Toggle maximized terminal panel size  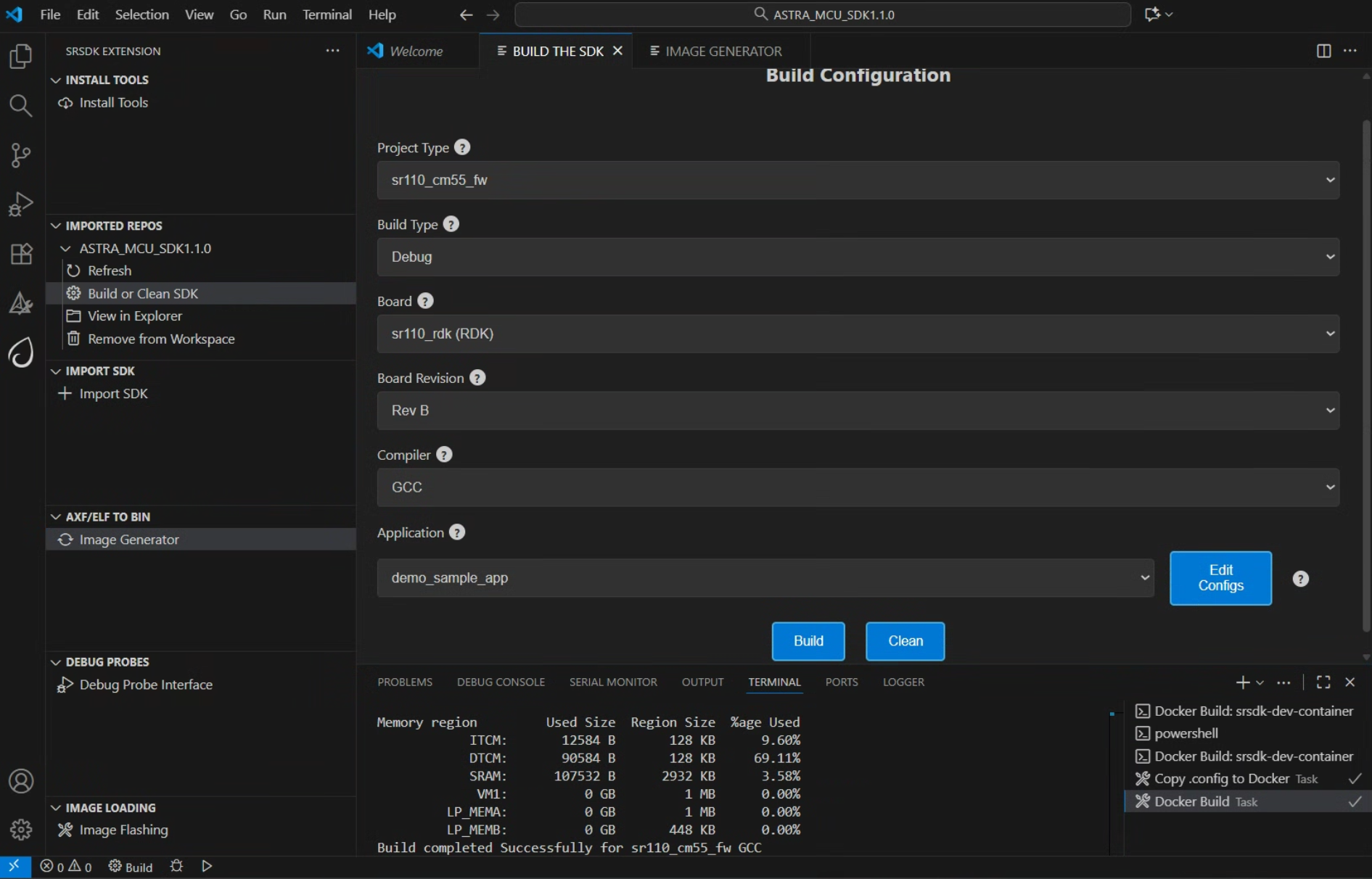click(x=1323, y=682)
